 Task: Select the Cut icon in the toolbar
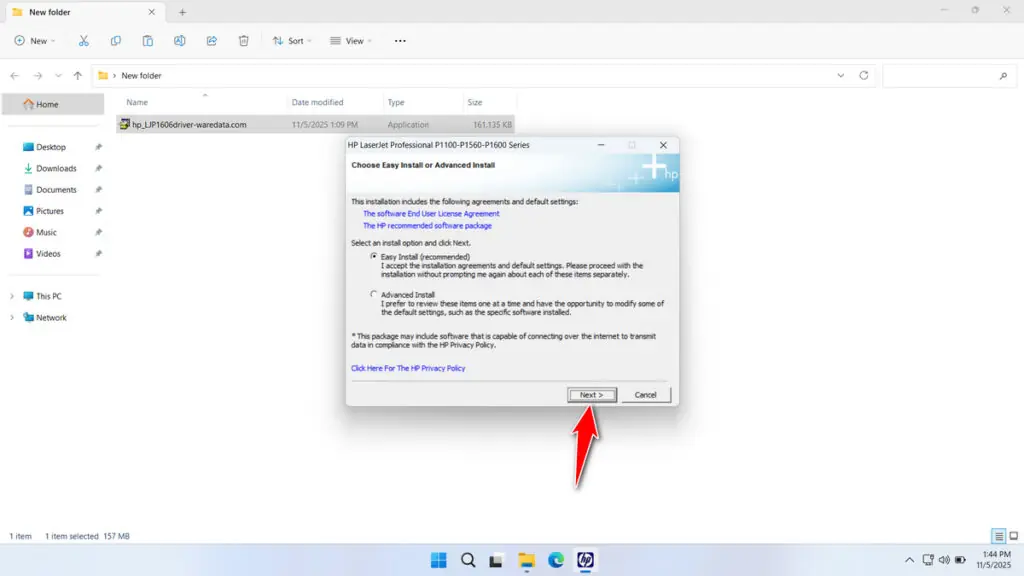click(83, 40)
